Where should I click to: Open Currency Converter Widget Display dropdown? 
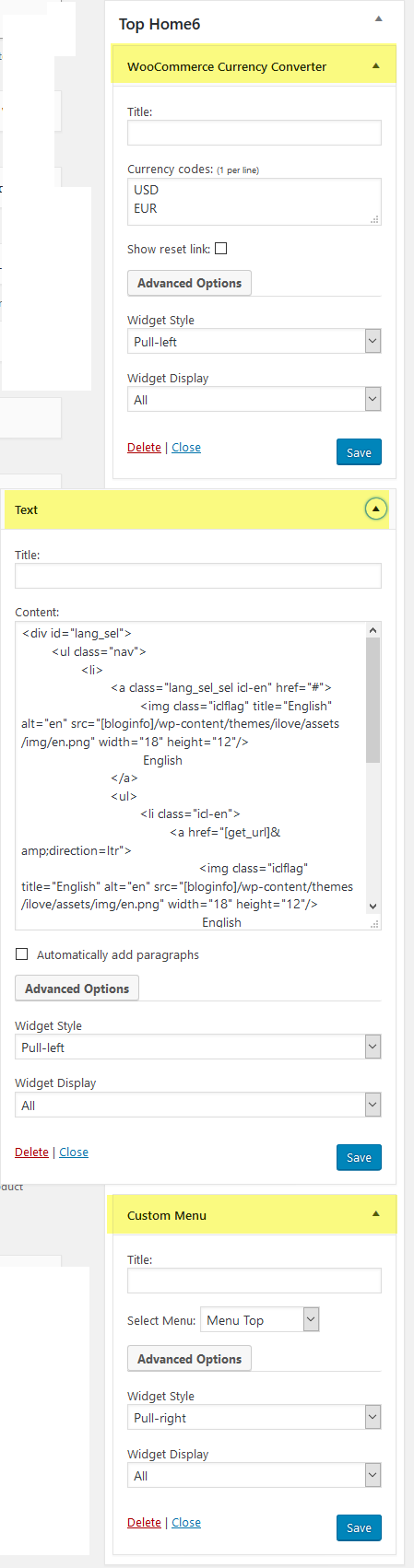click(x=254, y=400)
